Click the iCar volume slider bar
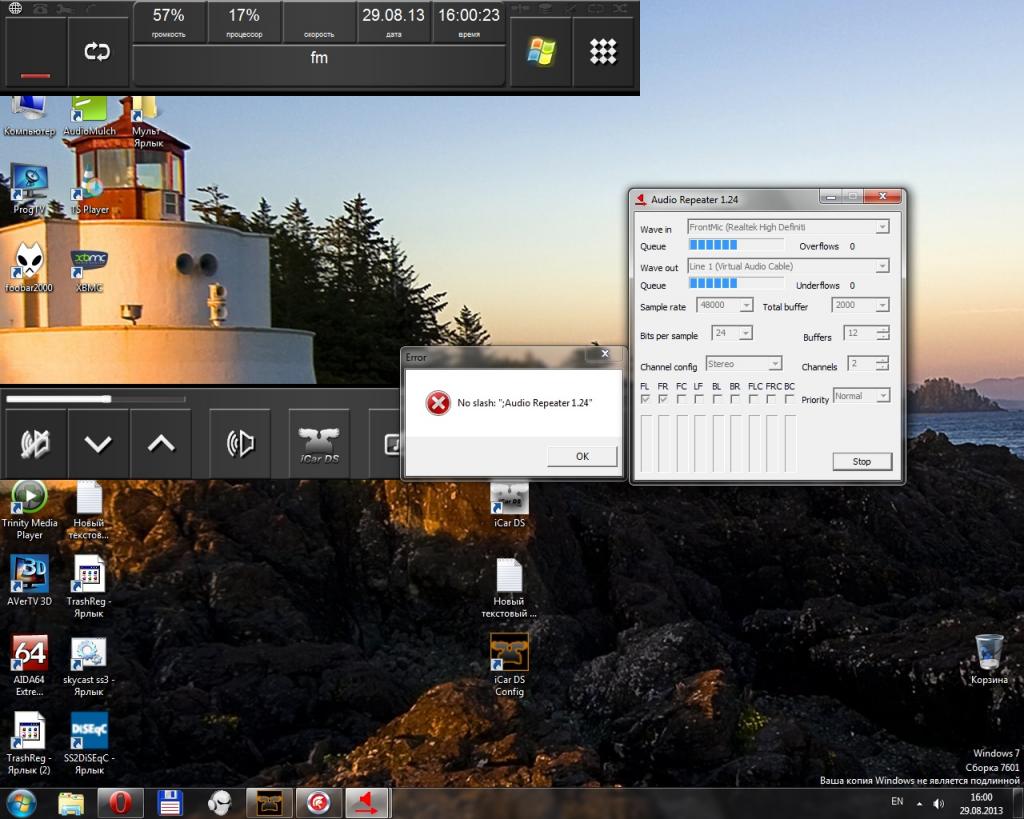Viewport: 1024px width, 819px height. pos(95,399)
